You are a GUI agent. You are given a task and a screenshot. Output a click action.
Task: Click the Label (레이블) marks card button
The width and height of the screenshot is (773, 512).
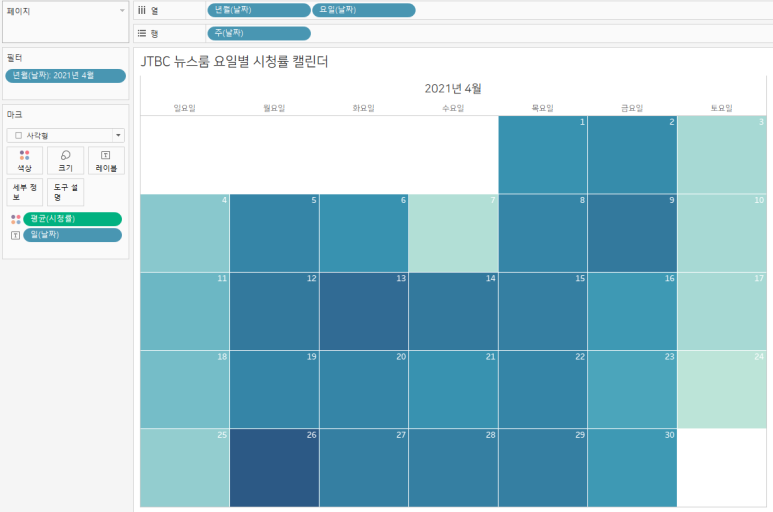click(x=106, y=160)
